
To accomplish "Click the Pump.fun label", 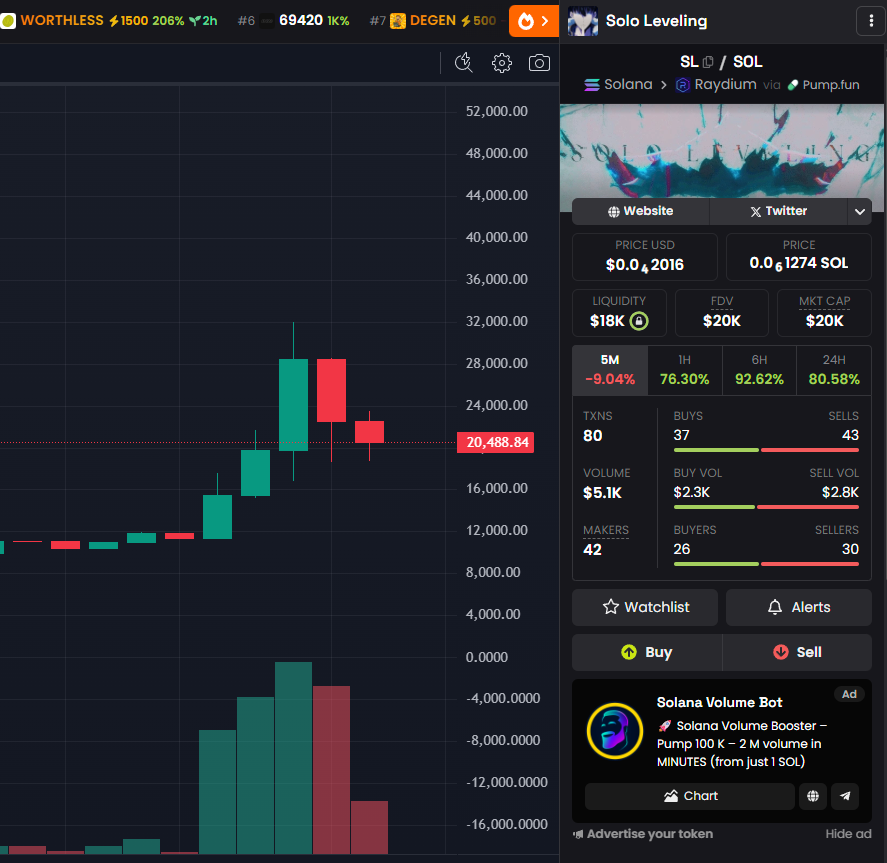I will point(824,85).
